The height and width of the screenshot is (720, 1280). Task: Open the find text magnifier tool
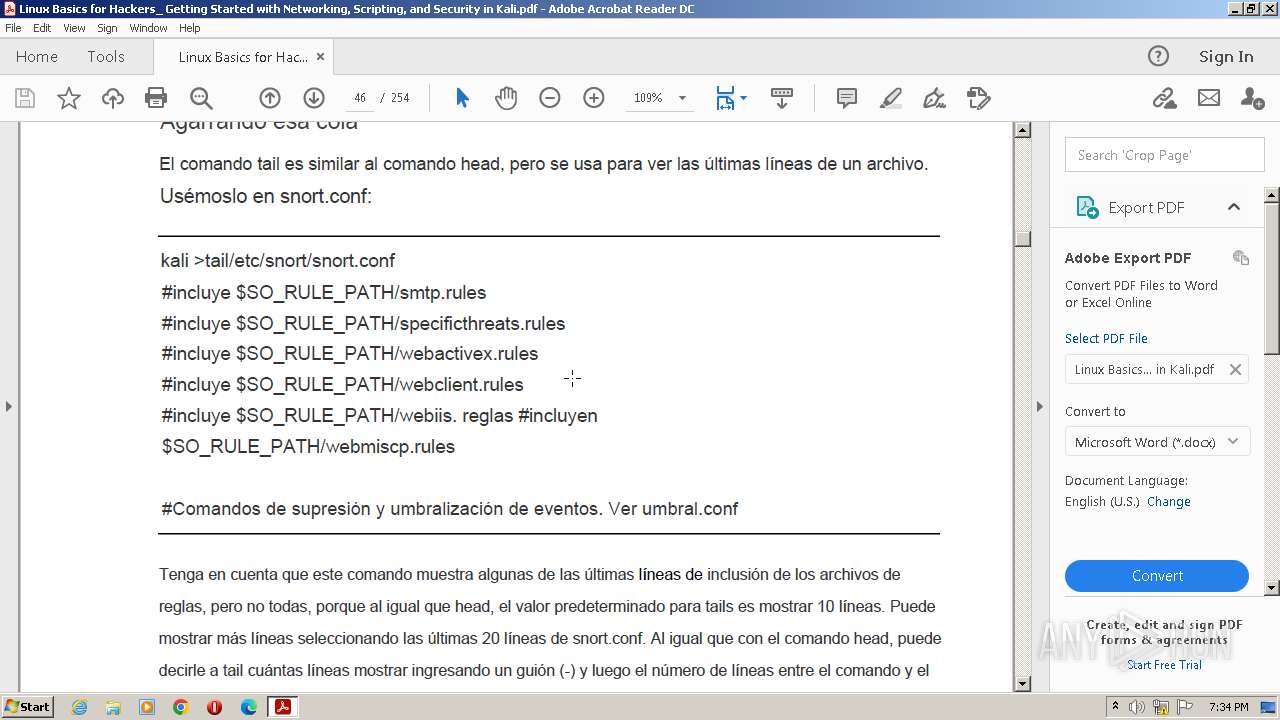coord(201,98)
